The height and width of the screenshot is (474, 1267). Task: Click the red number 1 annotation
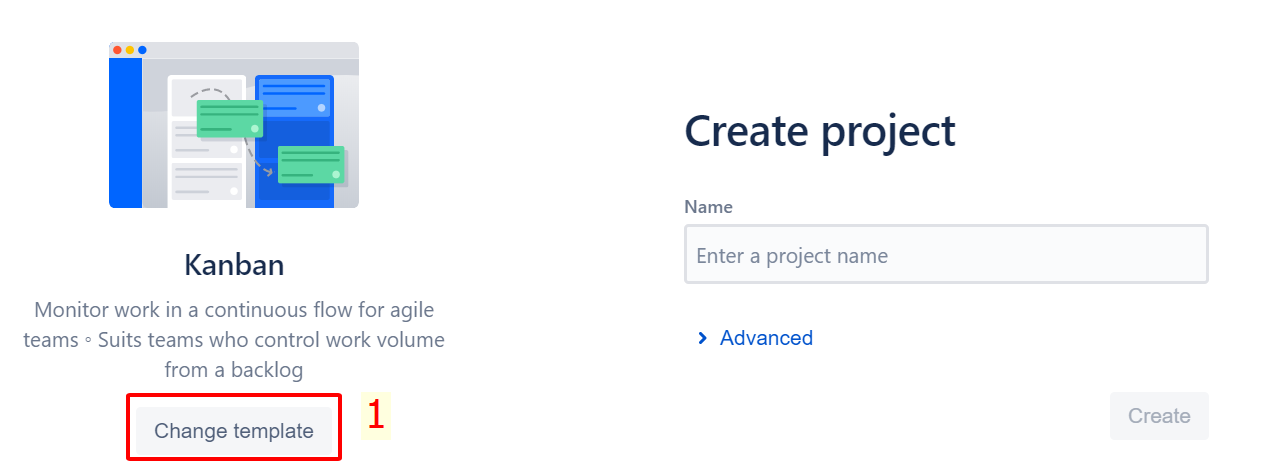(x=376, y=415)
